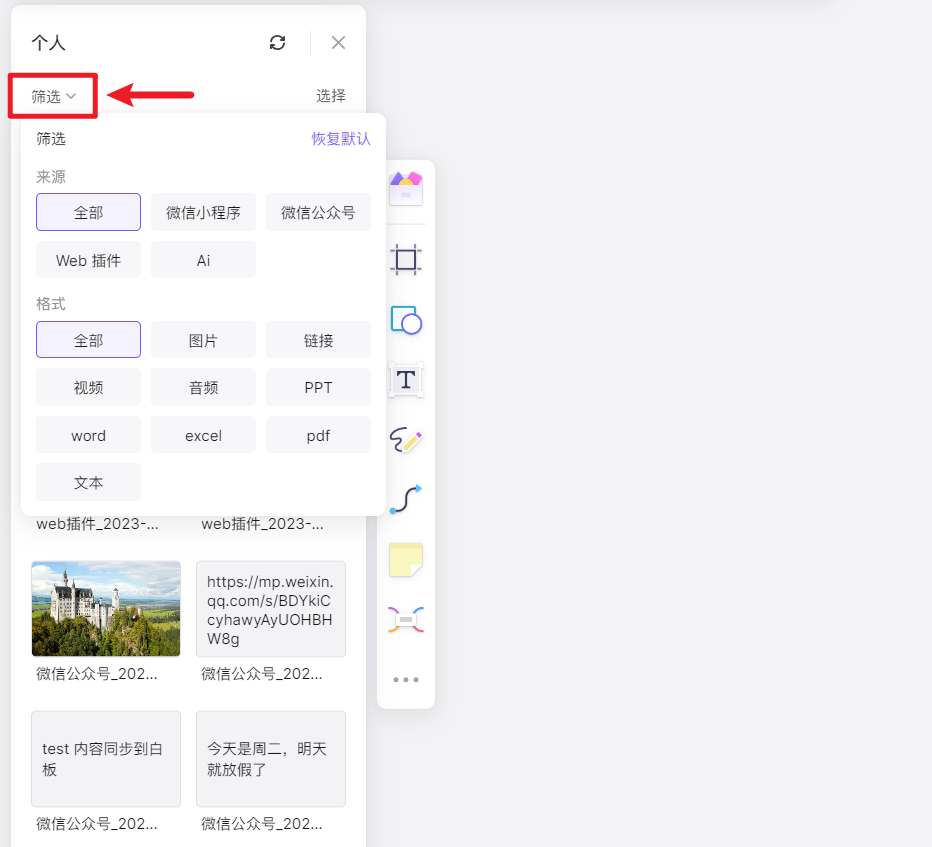The width and height of the screenshot is (932, 847).
Task: Open the mp.weixin.qq.com link card
Action: (271, 609)
